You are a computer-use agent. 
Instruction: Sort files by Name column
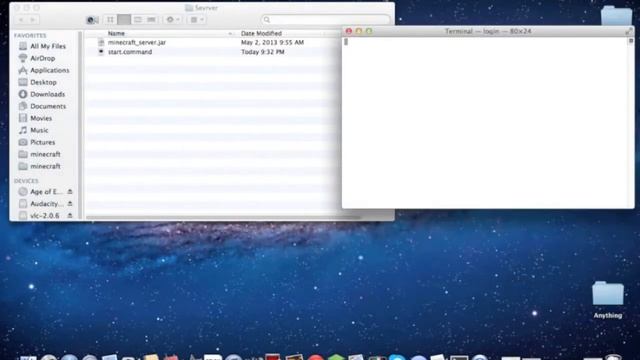pos(116,33)
